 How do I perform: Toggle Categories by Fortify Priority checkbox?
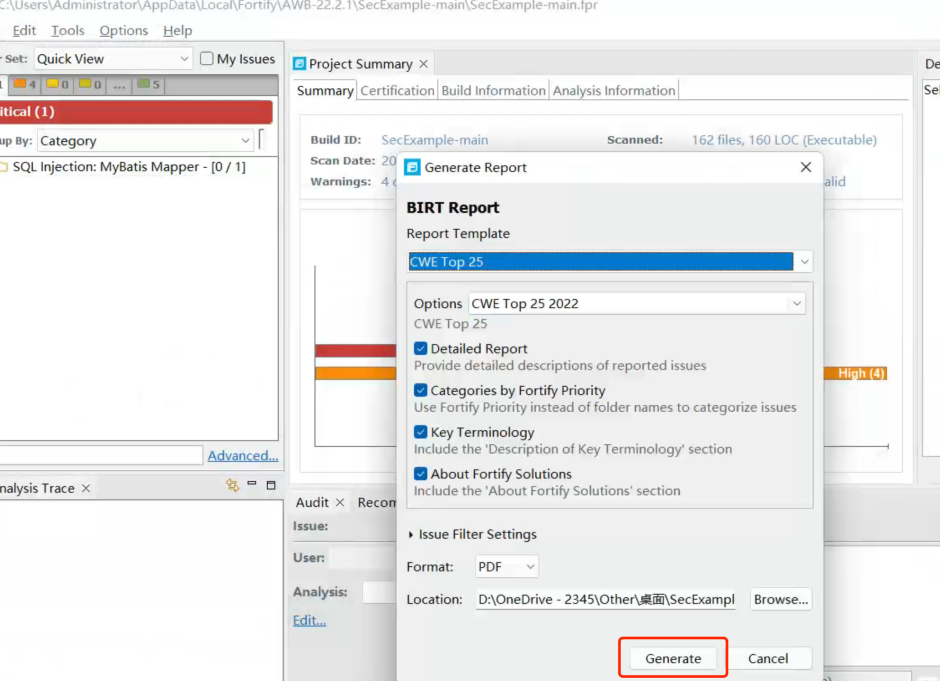tap(421, 391)
